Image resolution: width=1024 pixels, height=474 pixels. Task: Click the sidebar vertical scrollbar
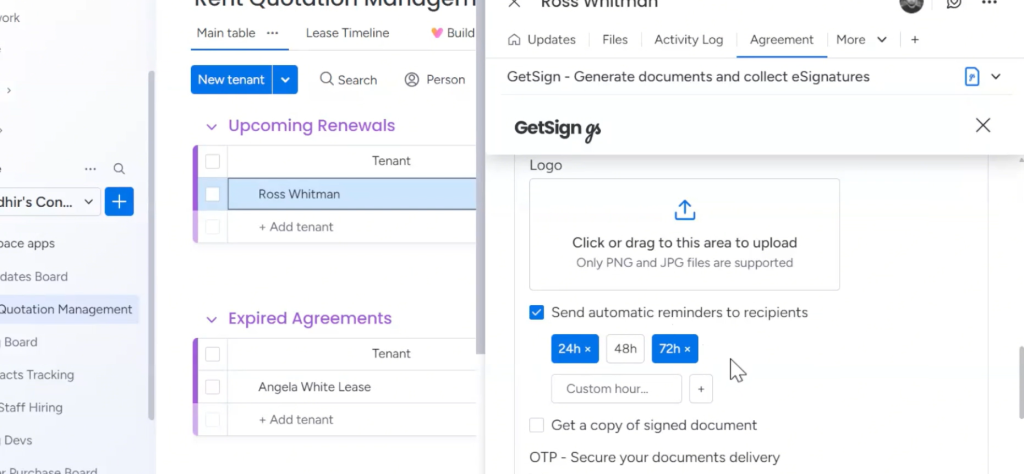coord(152,245)
